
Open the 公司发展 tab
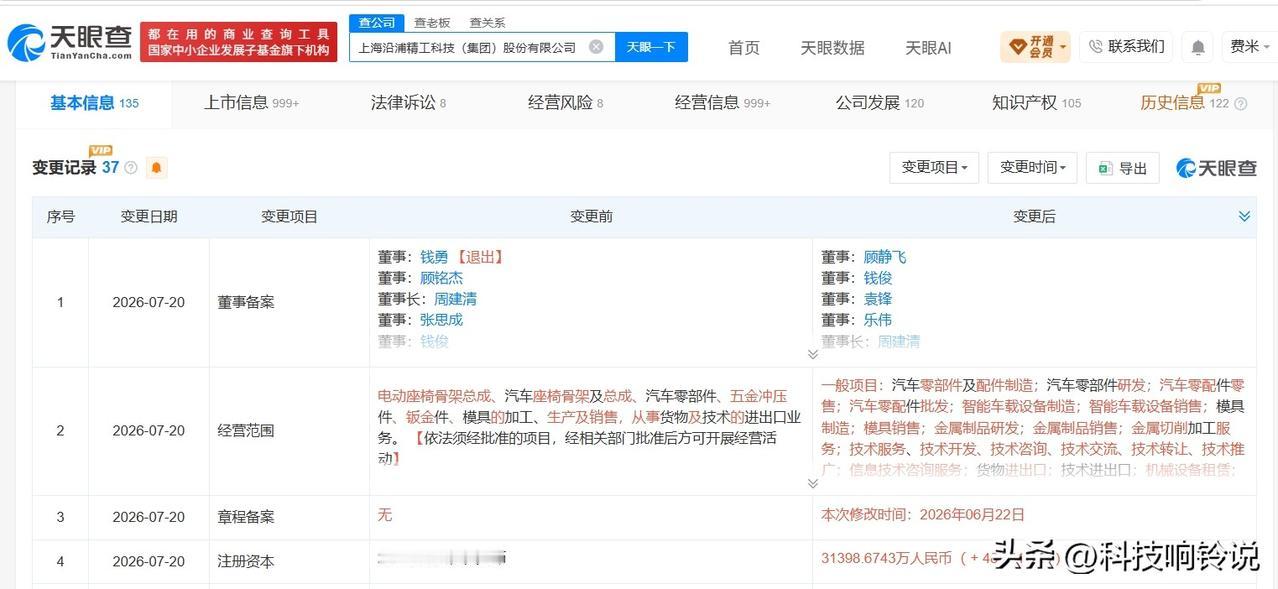pyautogui.click(x=880, y=103)
